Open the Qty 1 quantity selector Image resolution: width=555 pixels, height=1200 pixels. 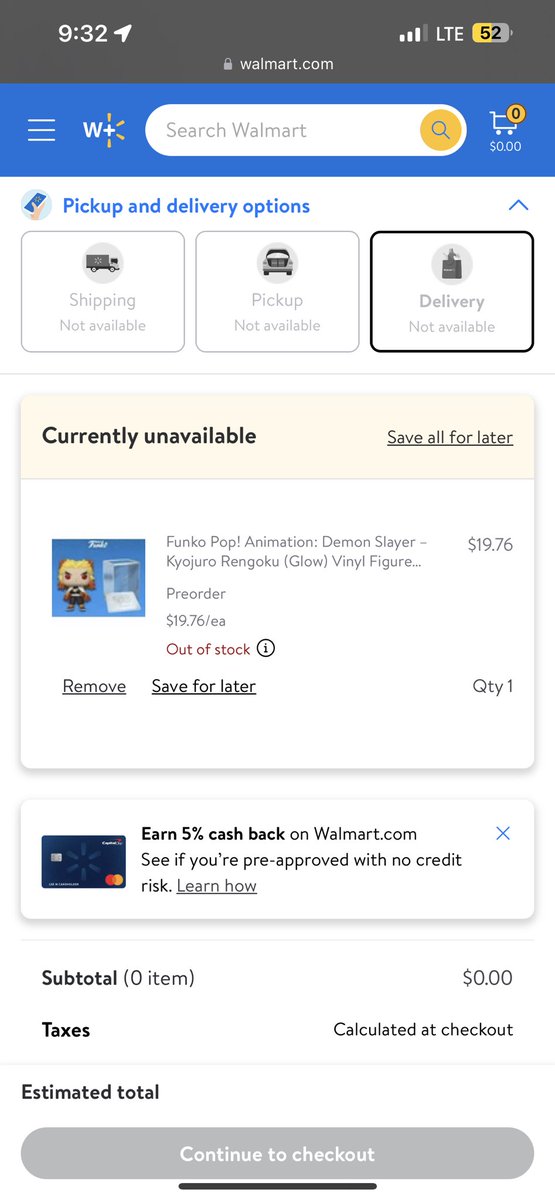[492, 686]
